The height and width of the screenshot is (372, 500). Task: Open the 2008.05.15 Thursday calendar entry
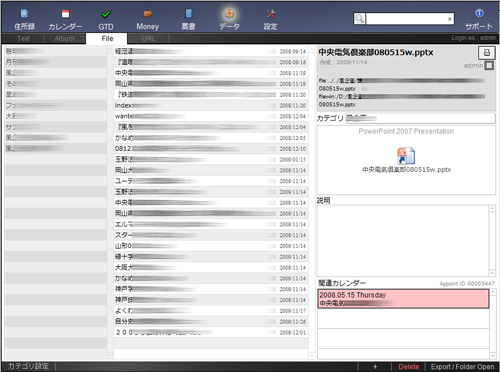(x=403, y=299)
